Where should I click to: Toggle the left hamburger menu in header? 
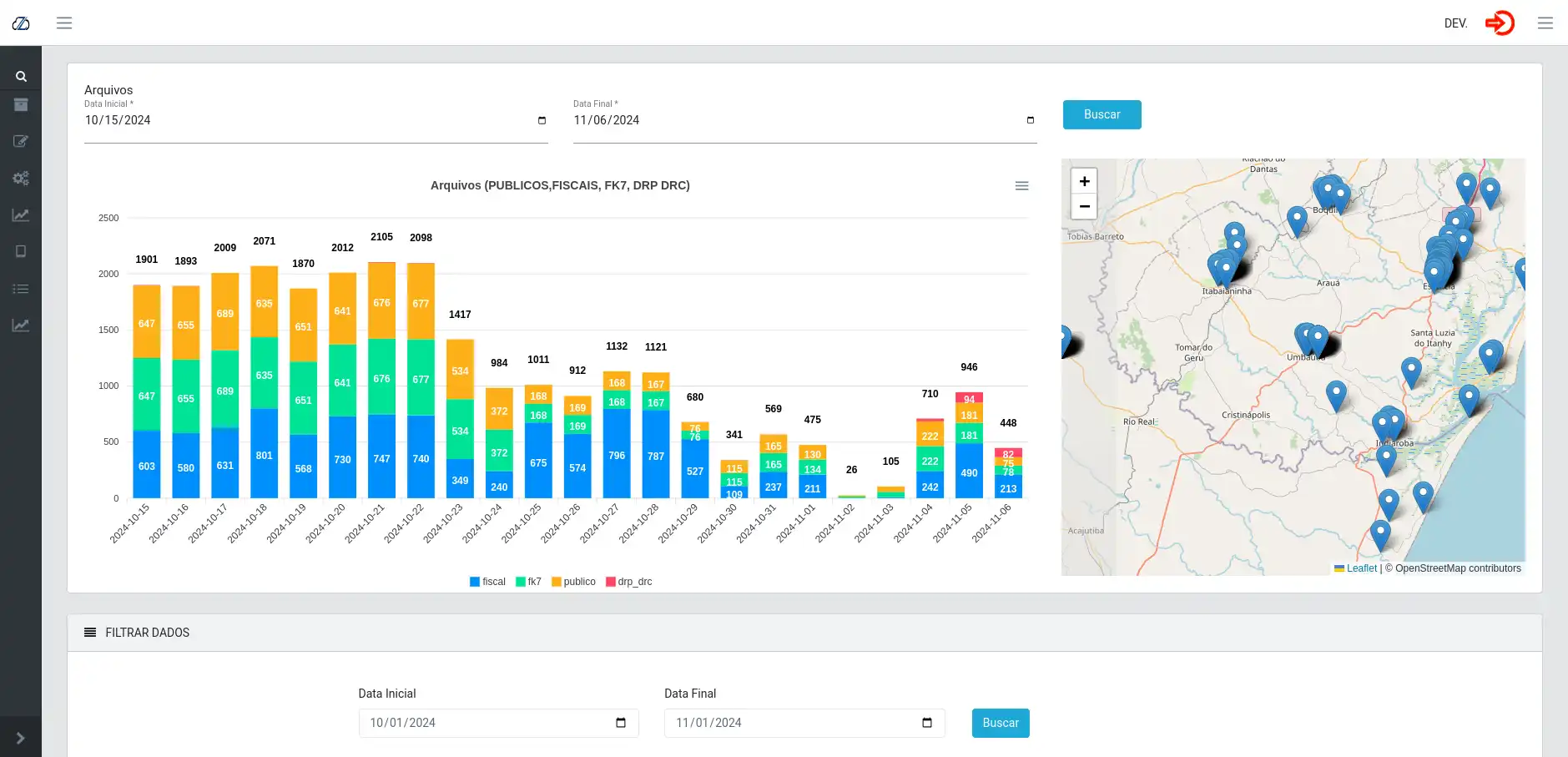click(x=64, y=23)
